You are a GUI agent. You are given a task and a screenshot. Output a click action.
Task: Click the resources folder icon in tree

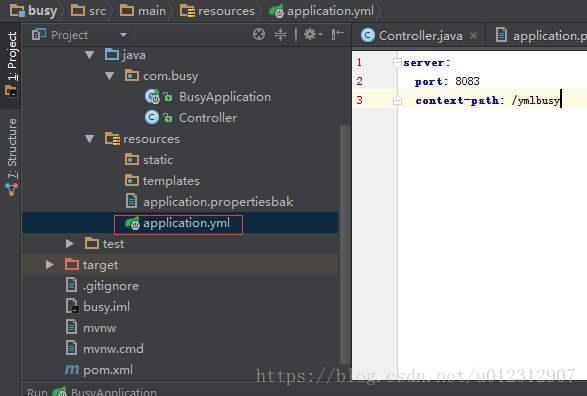[x=112, y=138]
